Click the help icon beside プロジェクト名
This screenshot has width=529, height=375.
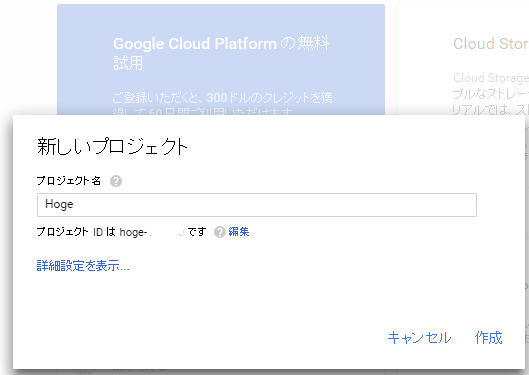(x=116, y=181)
